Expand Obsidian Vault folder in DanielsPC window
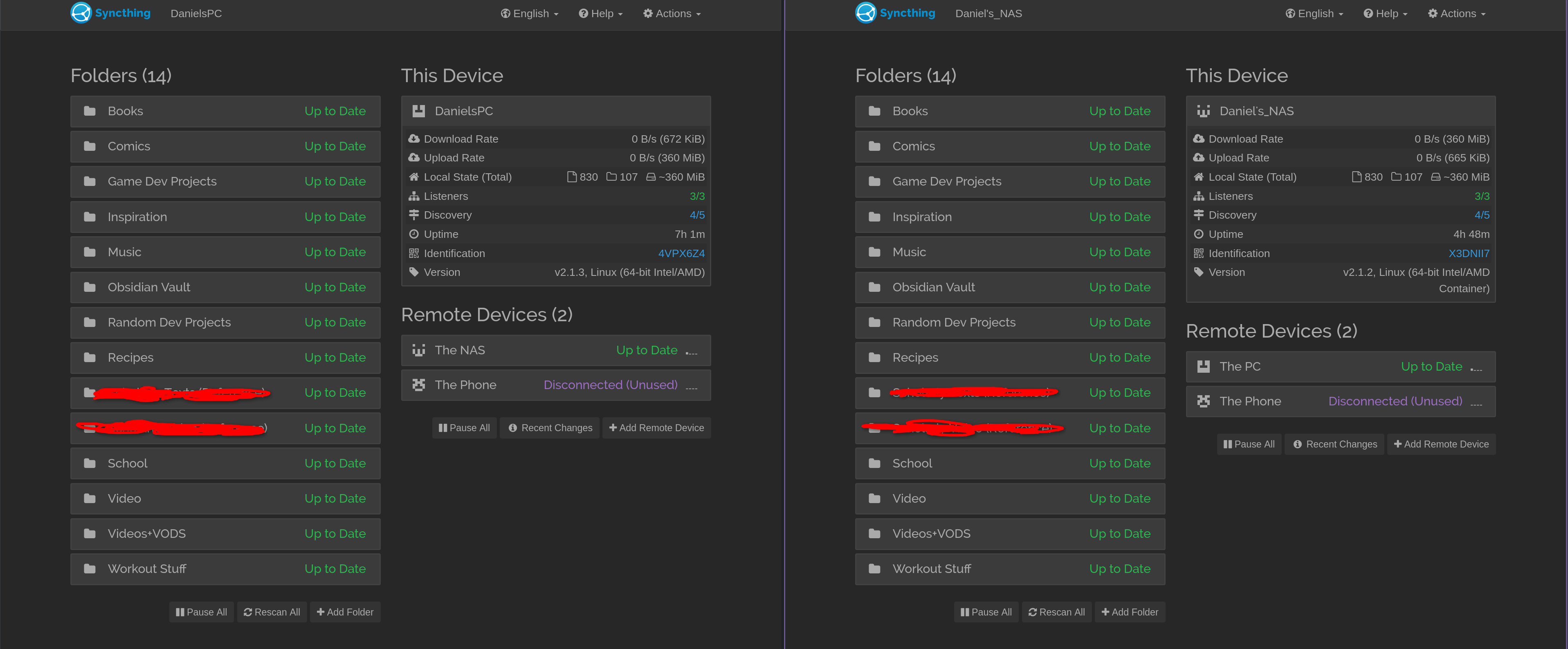The image size is (1568, 649). pos(225,288)
